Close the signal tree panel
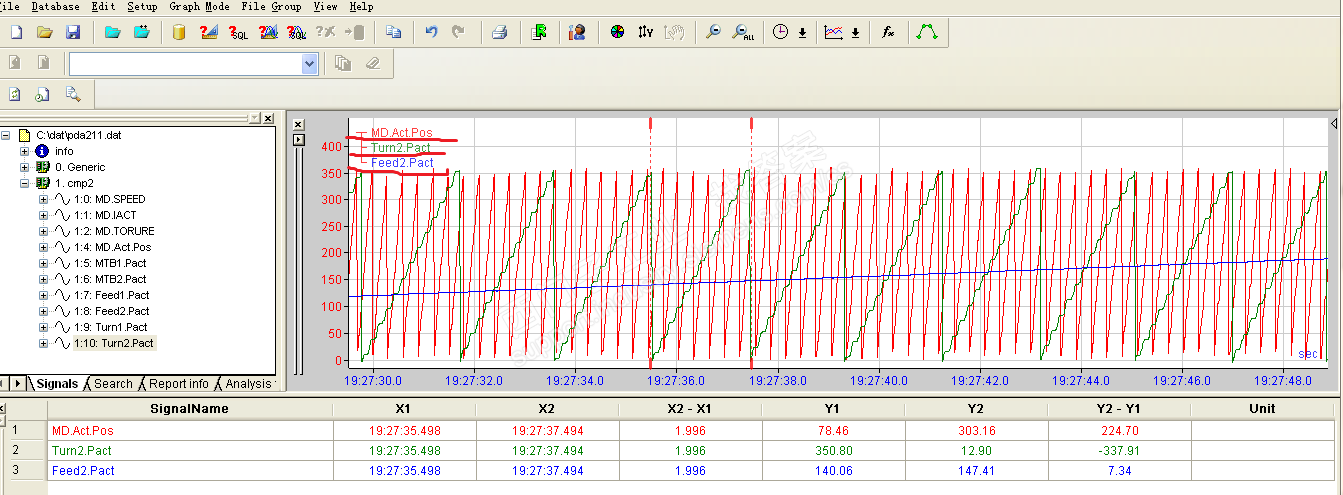This screenshot has width=1343, height=495. point(268,118)
